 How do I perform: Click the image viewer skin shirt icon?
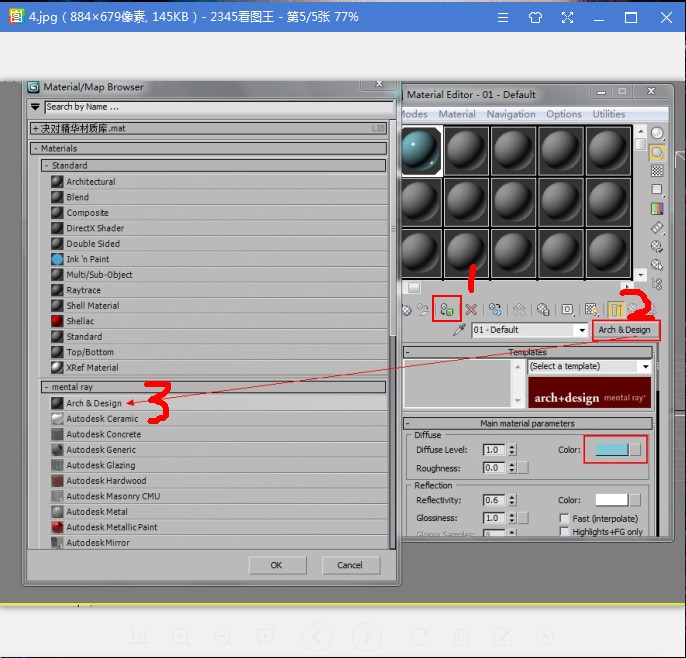pyautogui.click(x=535, y=18)
